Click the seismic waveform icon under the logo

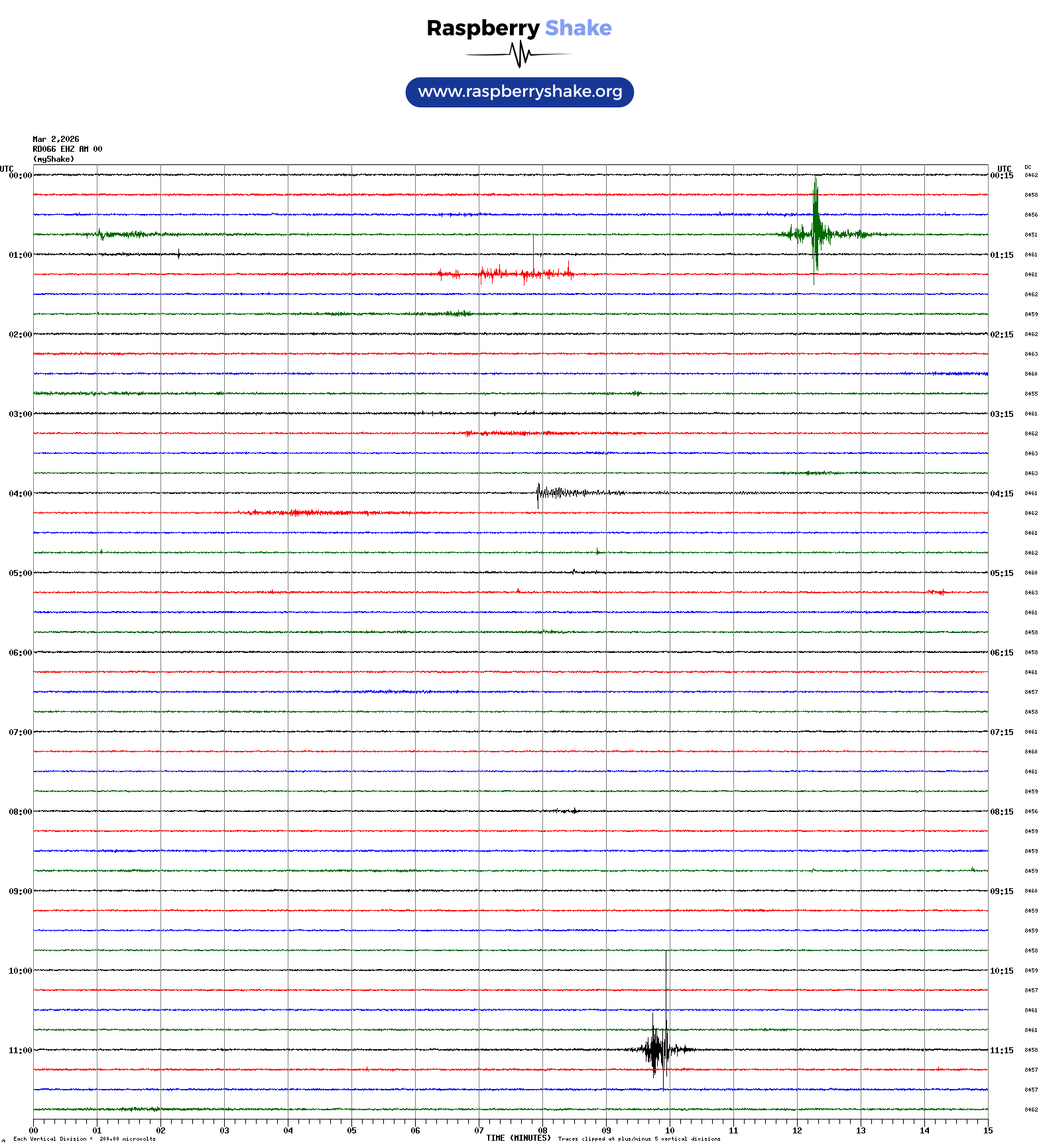tap(519, 54)
